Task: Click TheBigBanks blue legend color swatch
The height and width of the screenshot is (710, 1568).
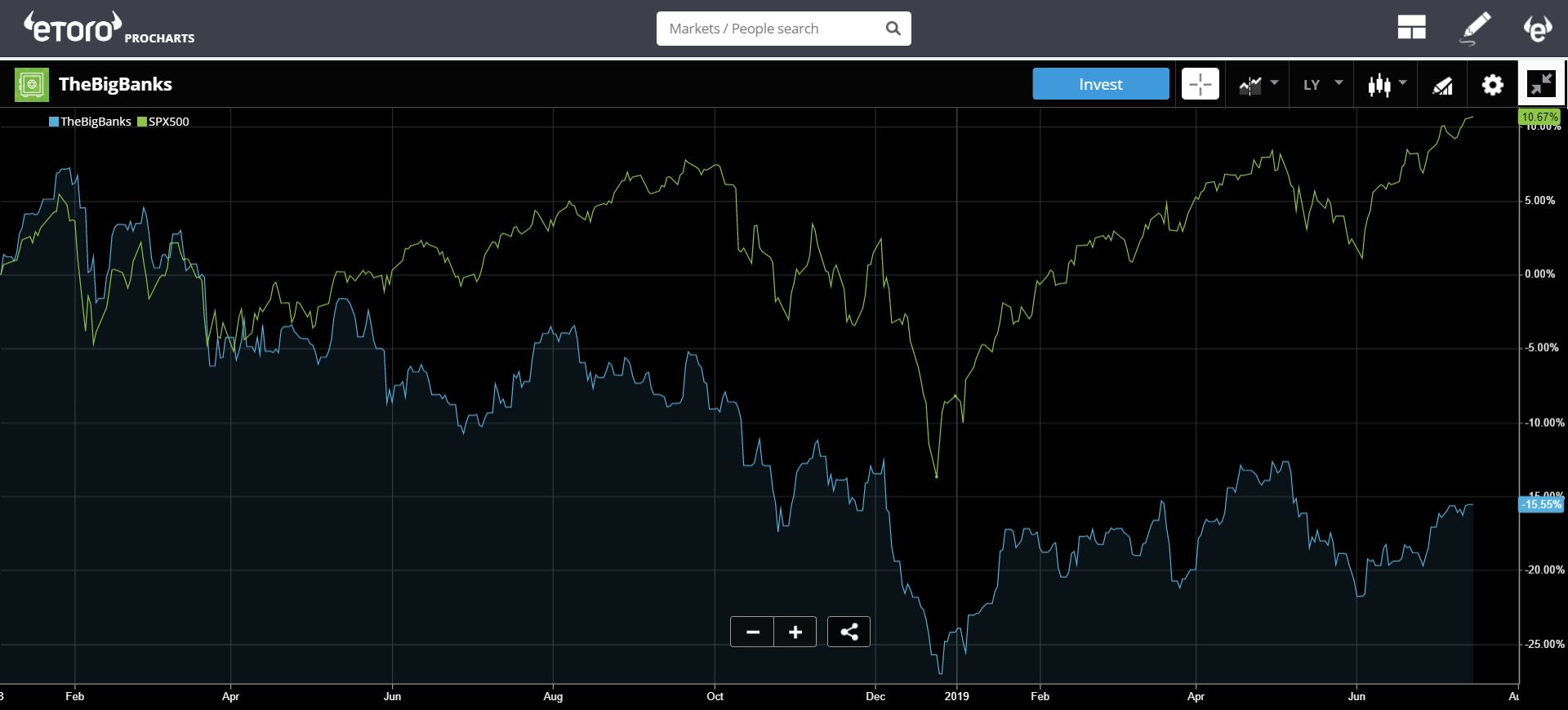Action: pos(54,122)
